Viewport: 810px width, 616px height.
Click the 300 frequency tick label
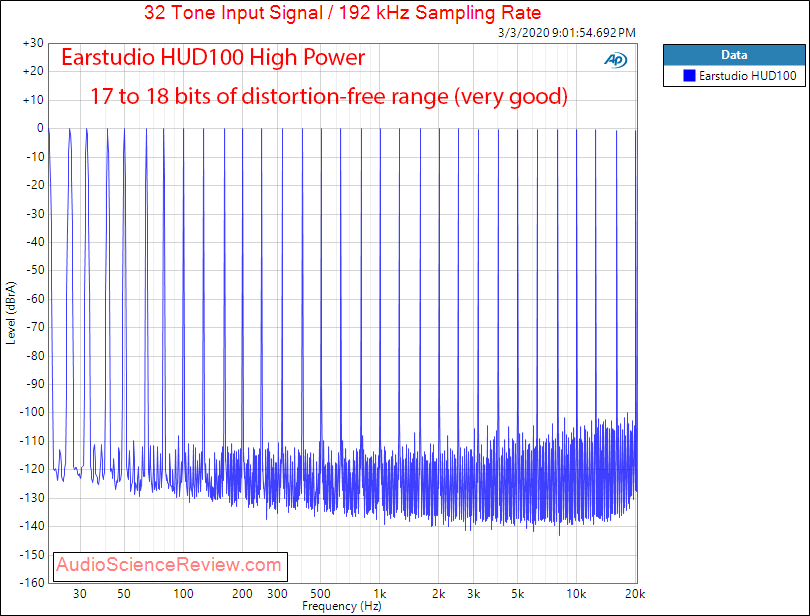[x=277, y=594]
